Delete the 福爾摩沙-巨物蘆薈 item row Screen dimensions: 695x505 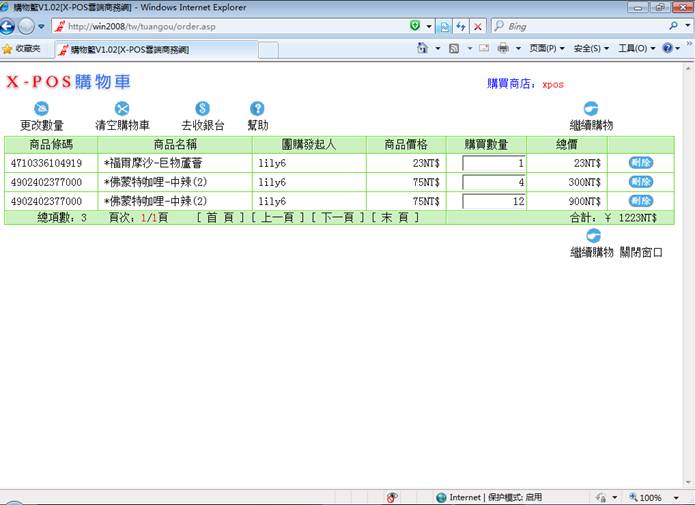(x=641, y=162)
